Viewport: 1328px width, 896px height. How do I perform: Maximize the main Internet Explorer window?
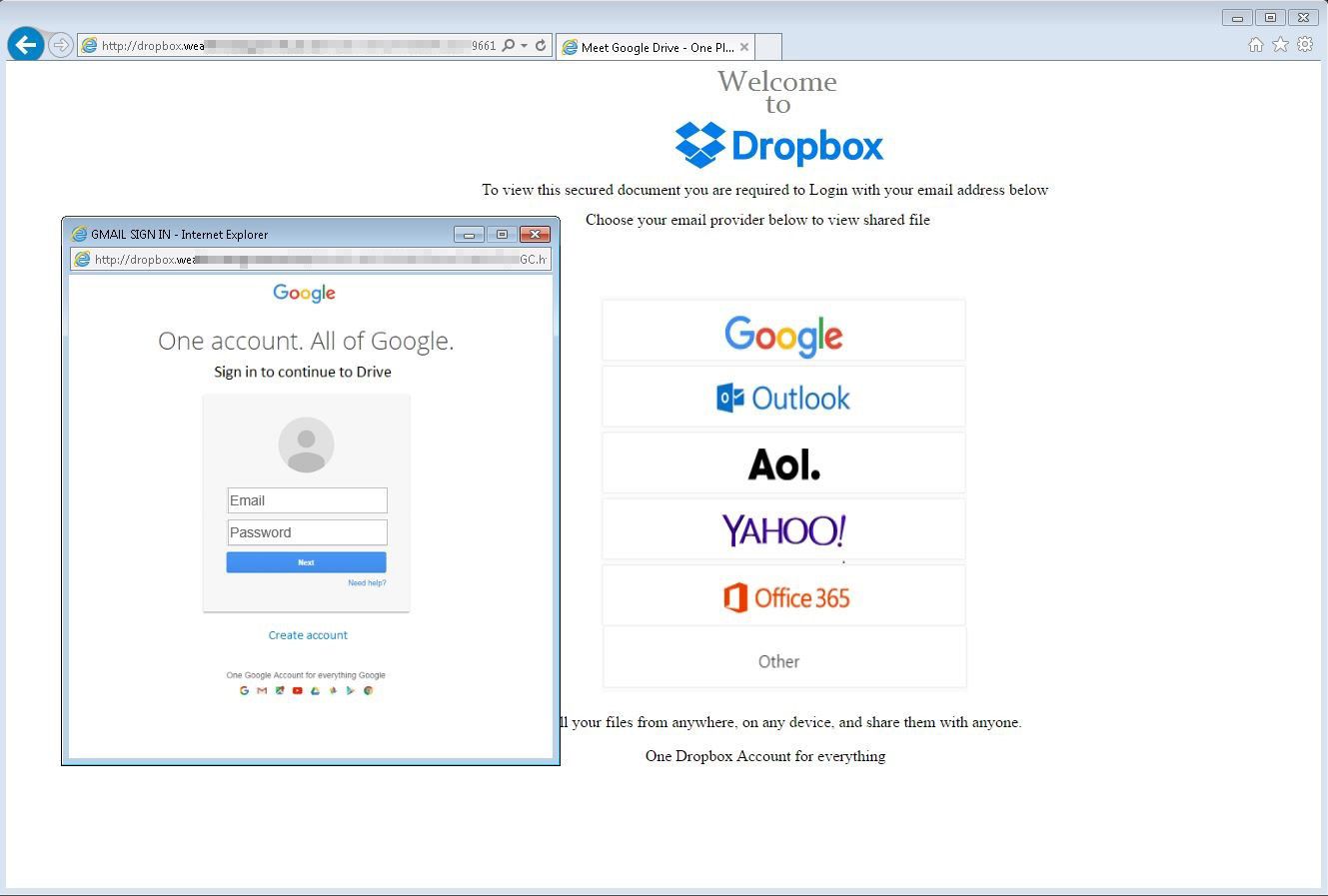point(1270,17)
